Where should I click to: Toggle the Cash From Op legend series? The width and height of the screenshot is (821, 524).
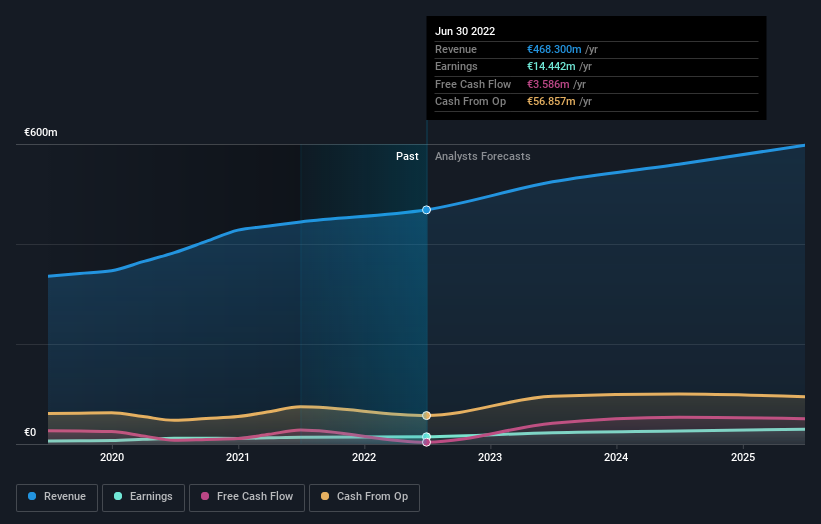(x=364, y=497)
